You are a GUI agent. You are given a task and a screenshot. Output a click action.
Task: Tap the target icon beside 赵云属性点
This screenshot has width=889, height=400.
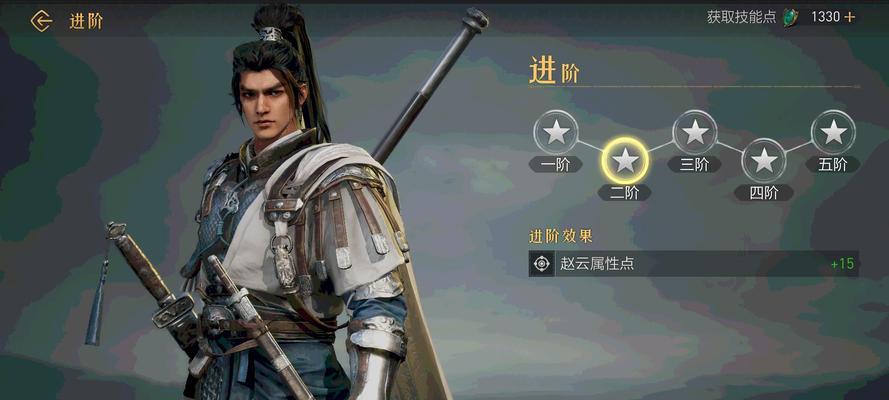[x=542, y=263]
